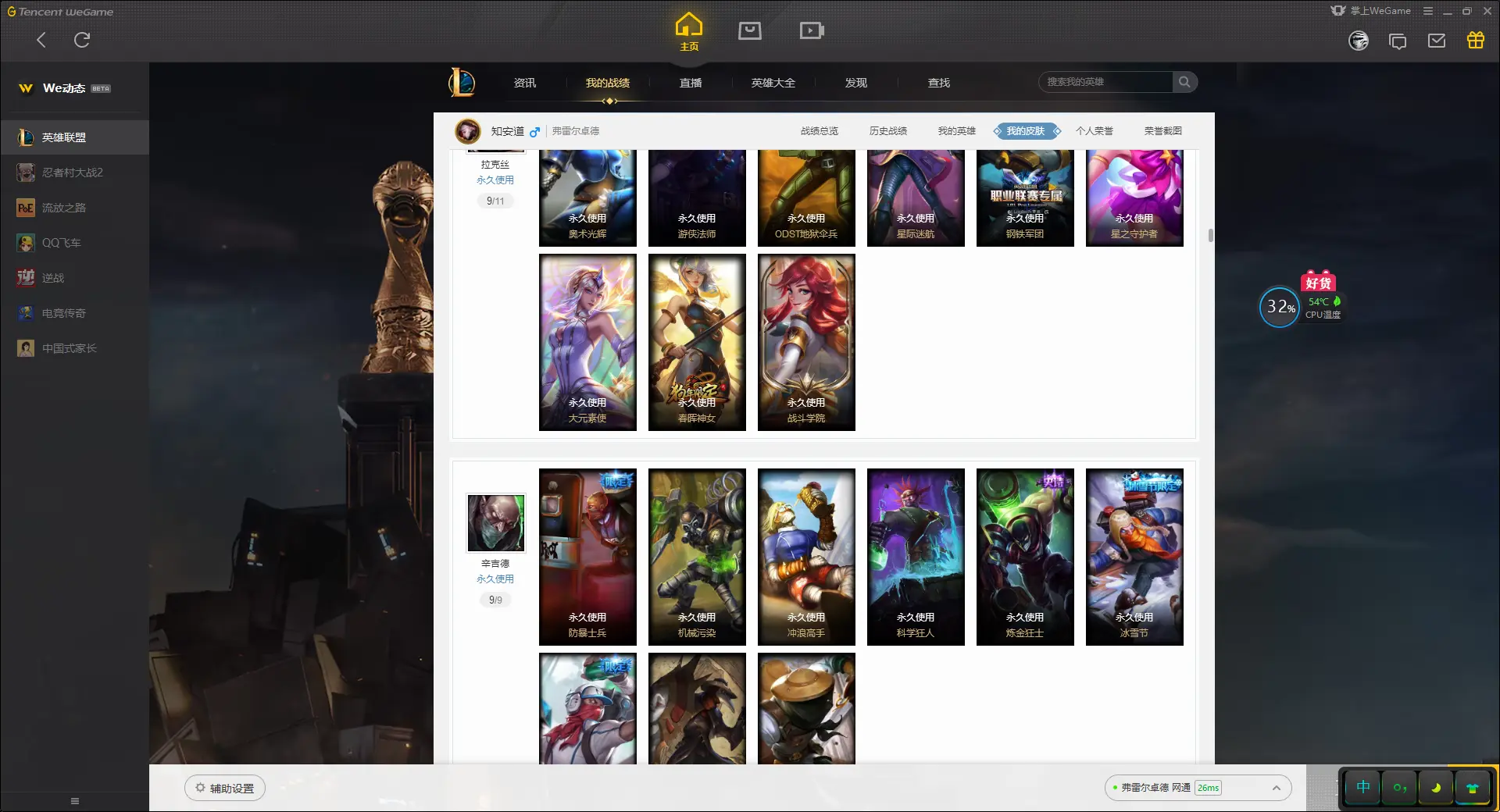Open the 钢铁军团 skin card

1025,198
